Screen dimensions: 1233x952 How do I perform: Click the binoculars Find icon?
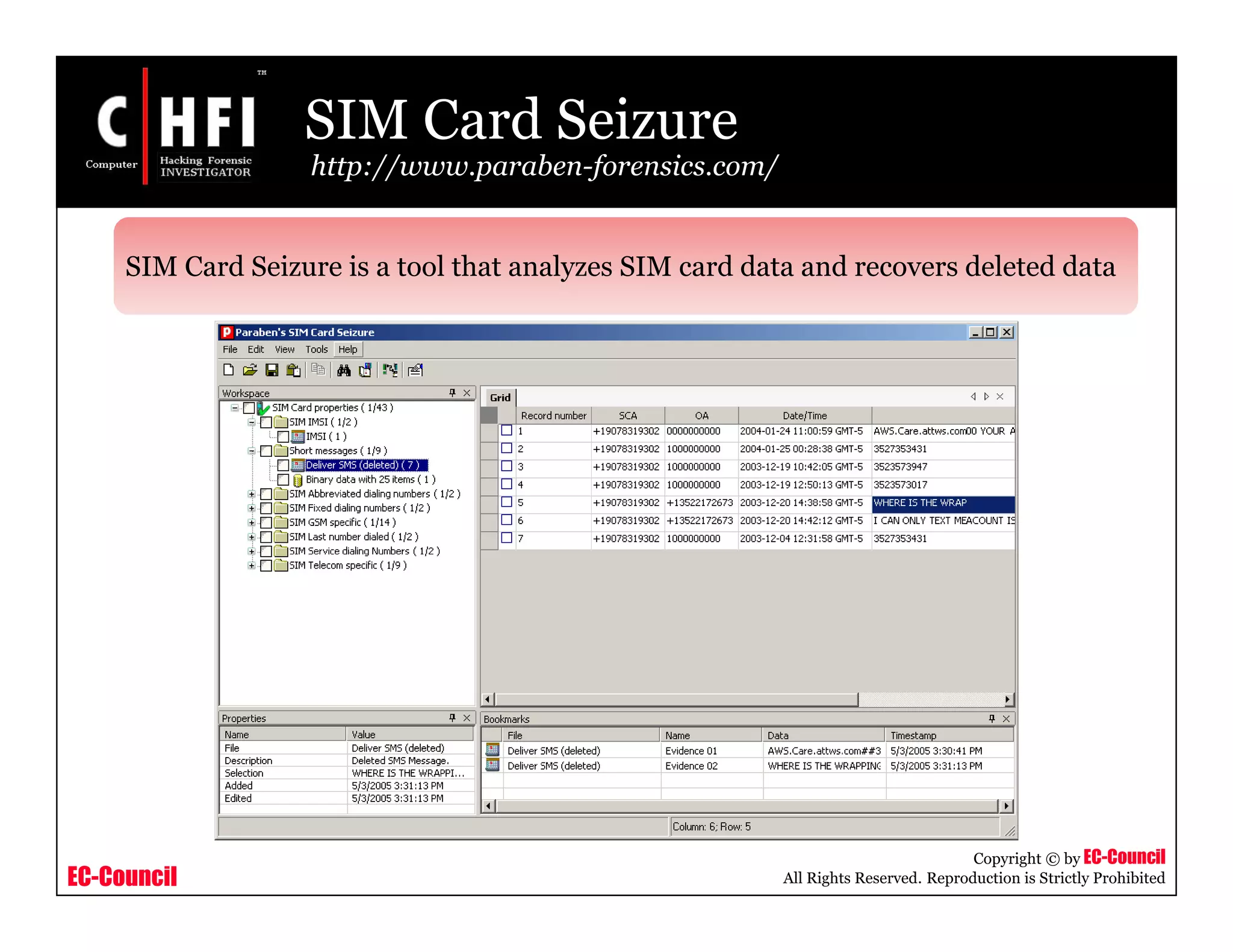click(344, 370)
